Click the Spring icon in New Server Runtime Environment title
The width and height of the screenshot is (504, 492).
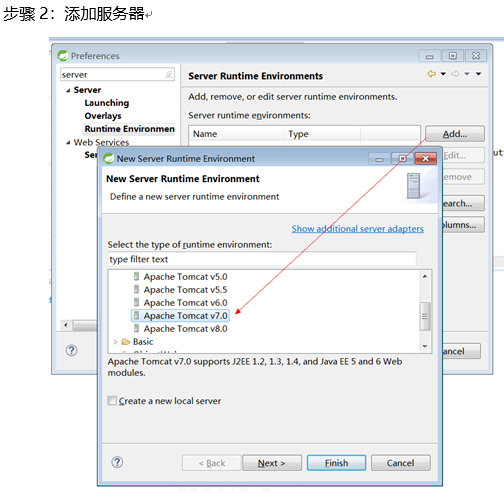coord(108,158)
